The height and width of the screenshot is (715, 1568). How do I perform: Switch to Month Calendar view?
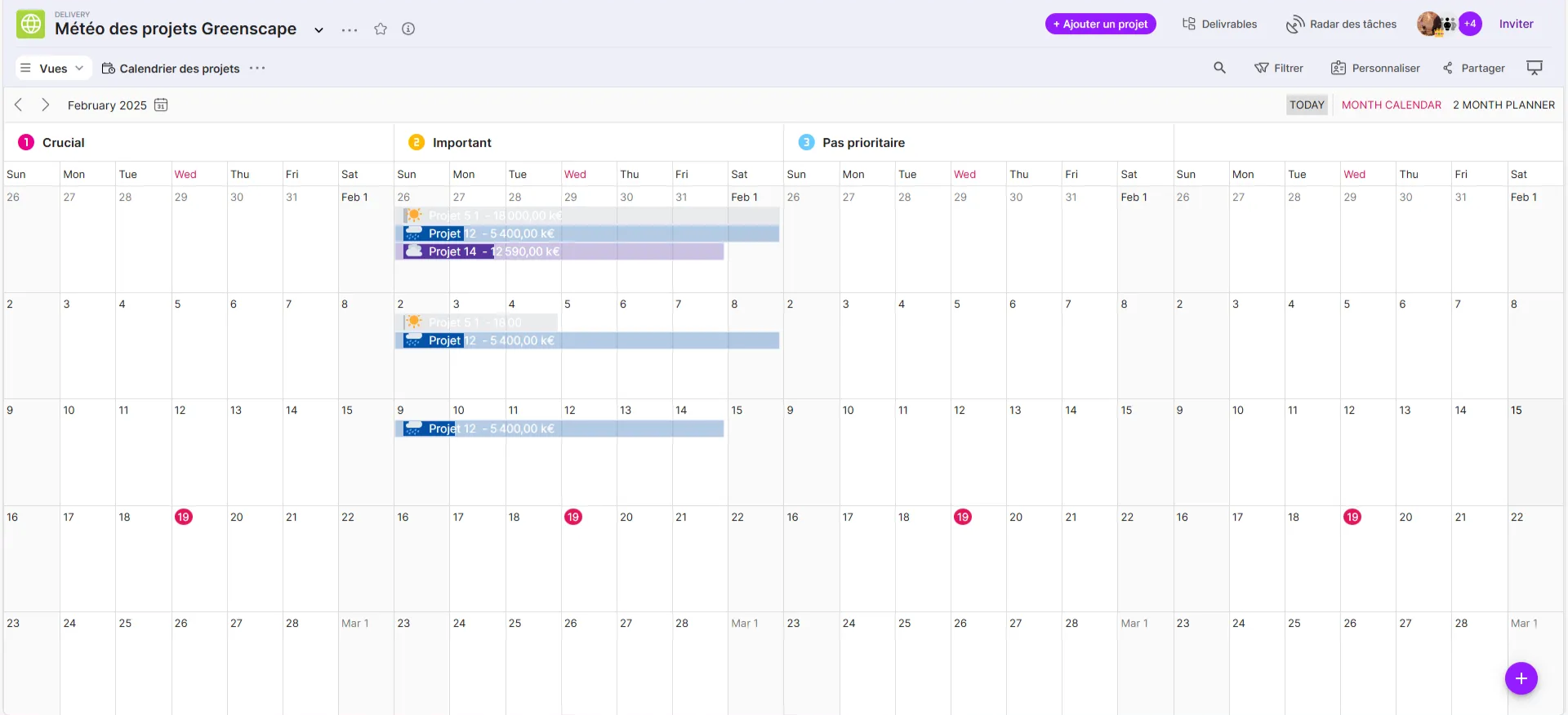click(x=1391, y=105)
